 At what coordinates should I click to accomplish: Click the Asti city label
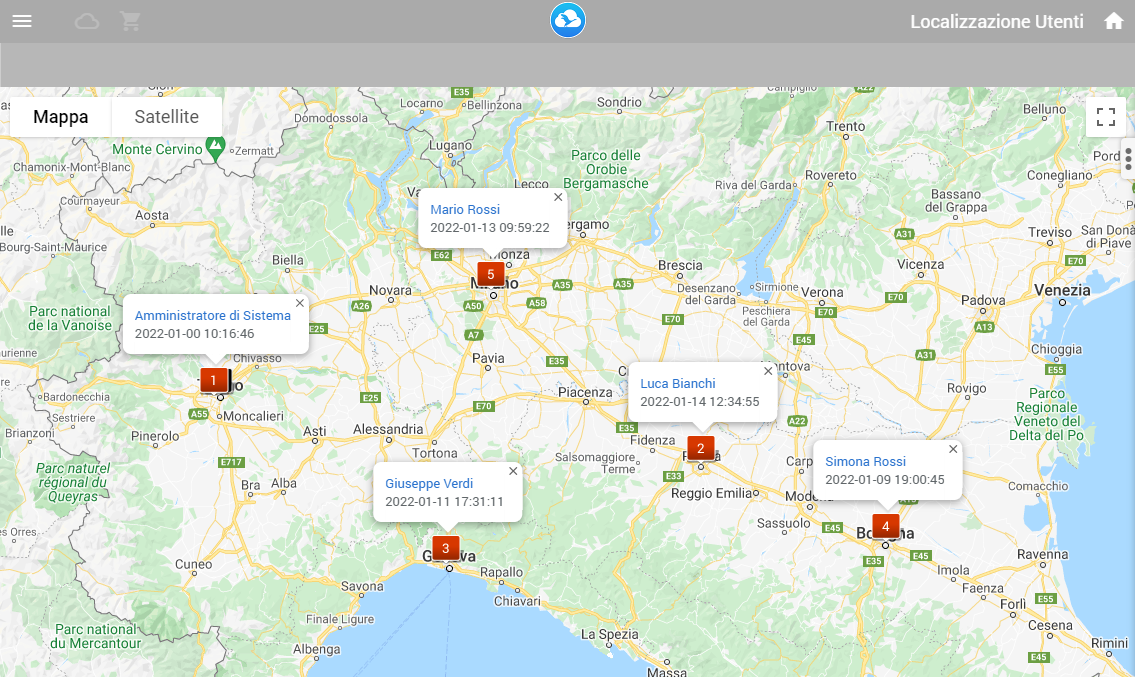click(315, 430)
